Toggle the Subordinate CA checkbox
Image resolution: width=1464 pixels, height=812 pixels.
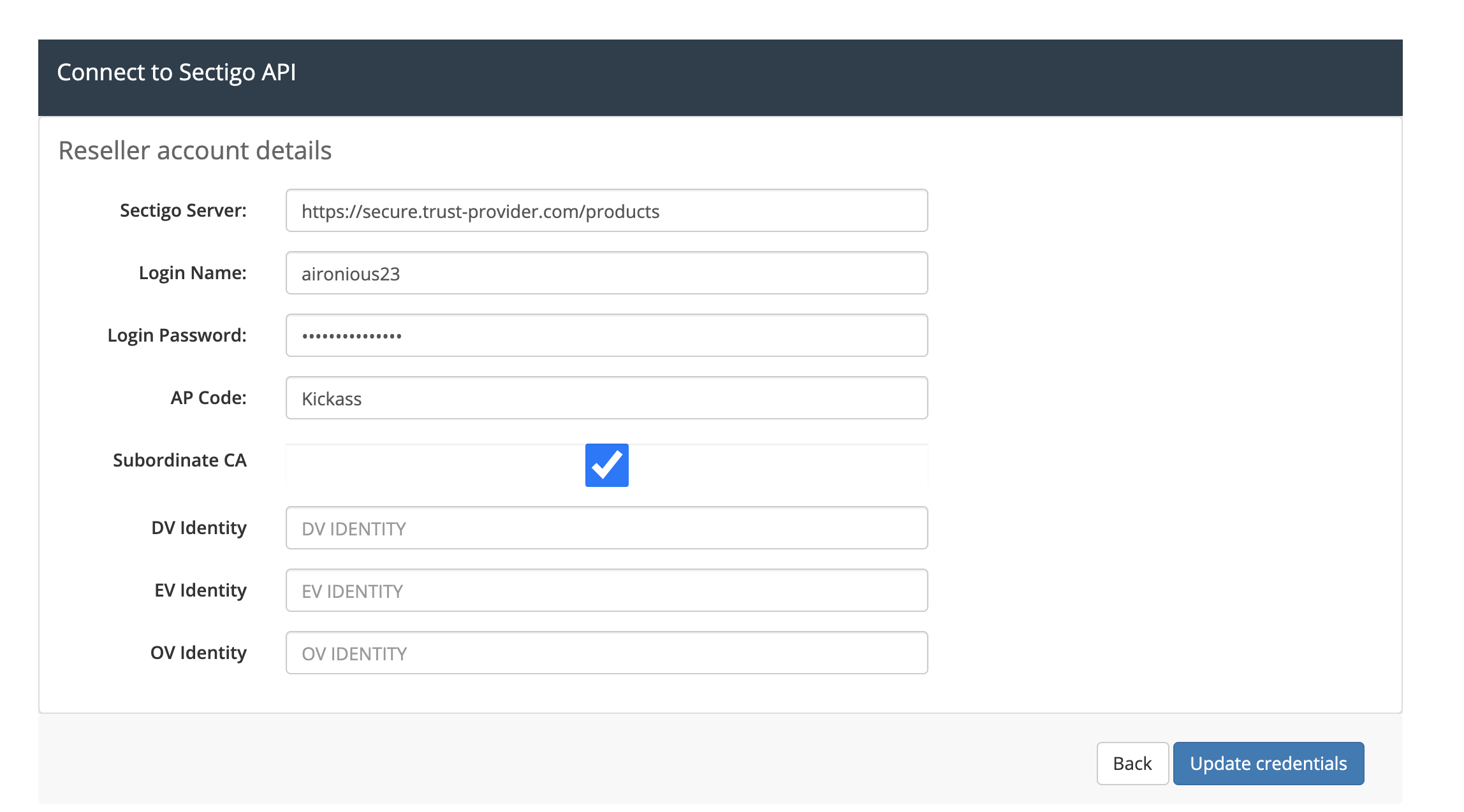click(606, 465)
